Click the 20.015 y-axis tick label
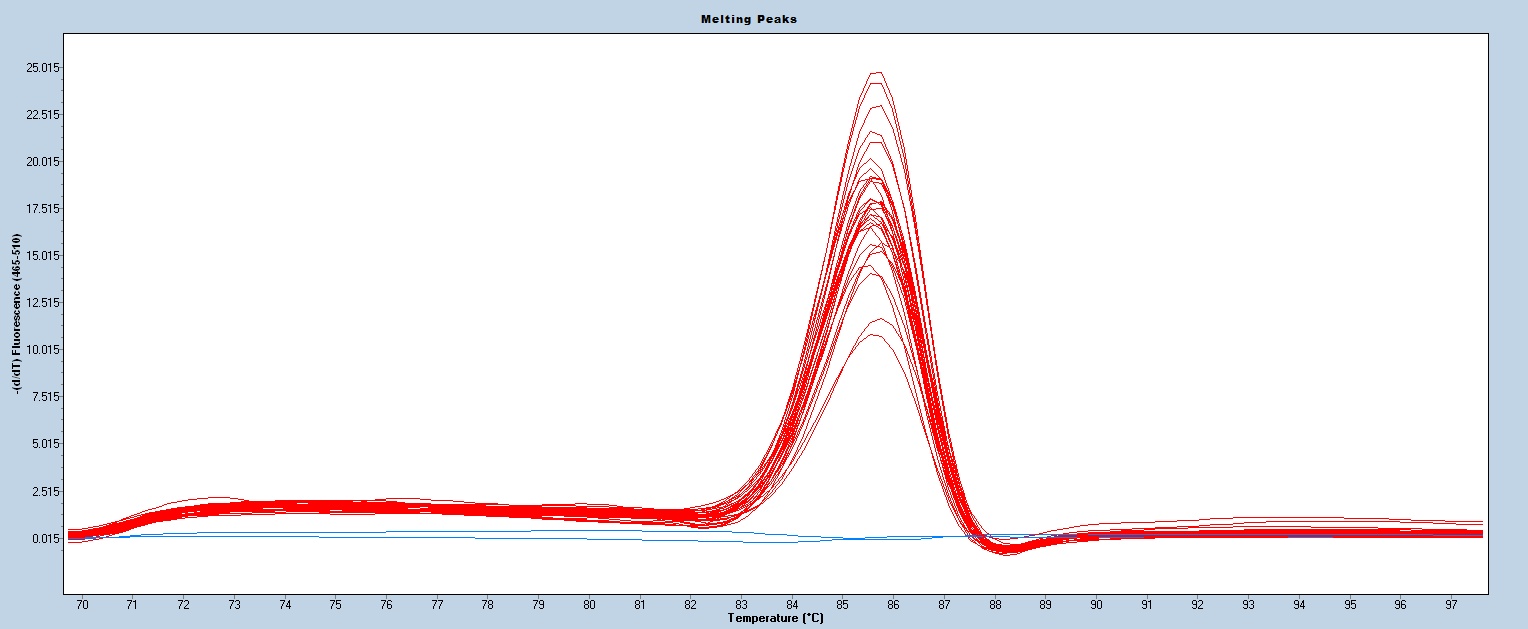The width and height of the screenshot is (1528, 629). click(42, 162)
